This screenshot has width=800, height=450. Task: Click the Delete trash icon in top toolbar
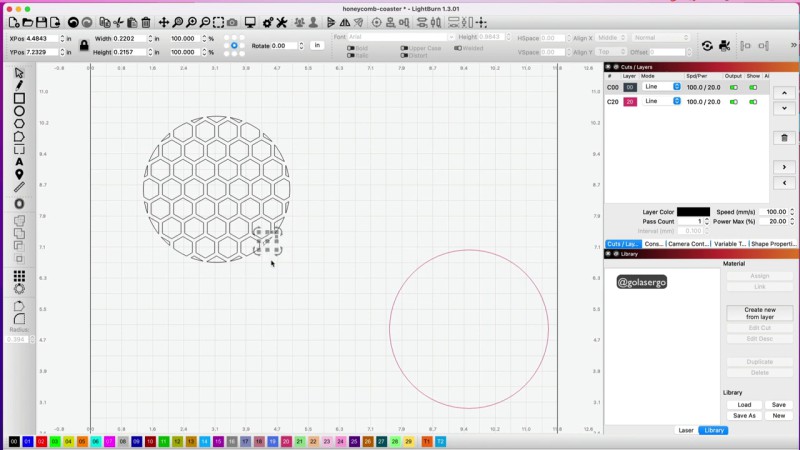click(146, 22)
